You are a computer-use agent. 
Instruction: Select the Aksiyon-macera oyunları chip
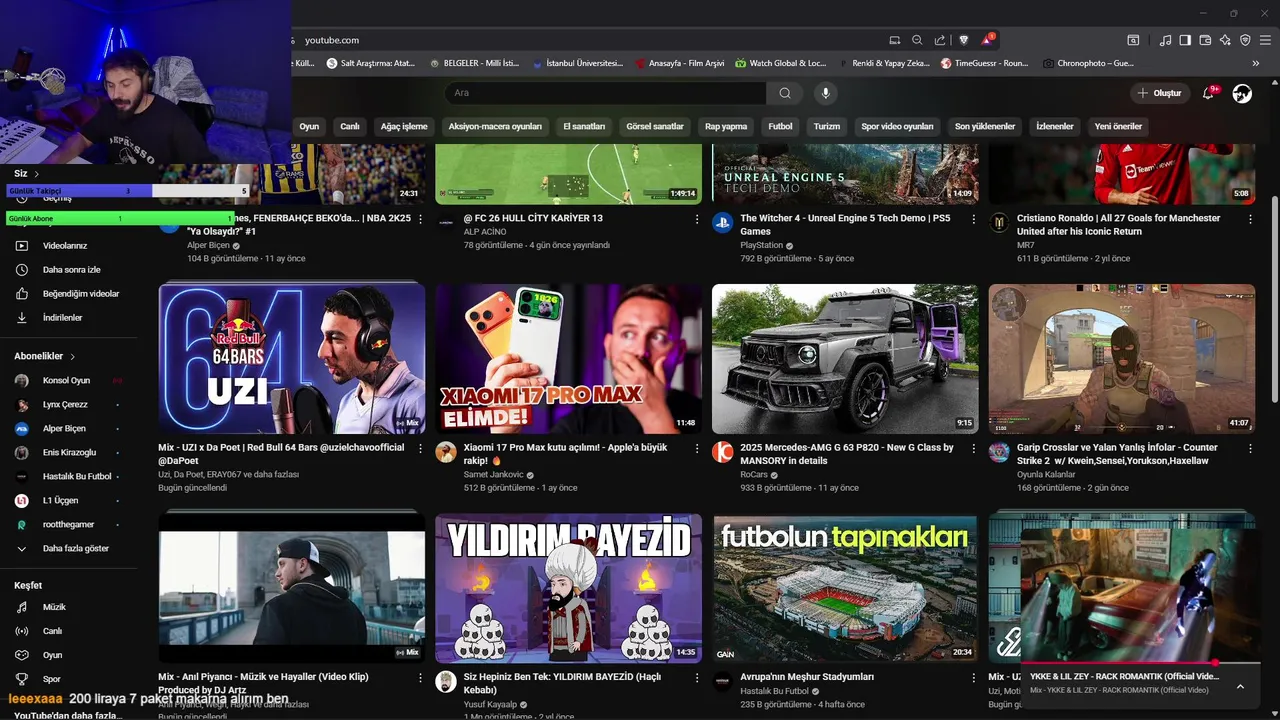click(495, 127)
